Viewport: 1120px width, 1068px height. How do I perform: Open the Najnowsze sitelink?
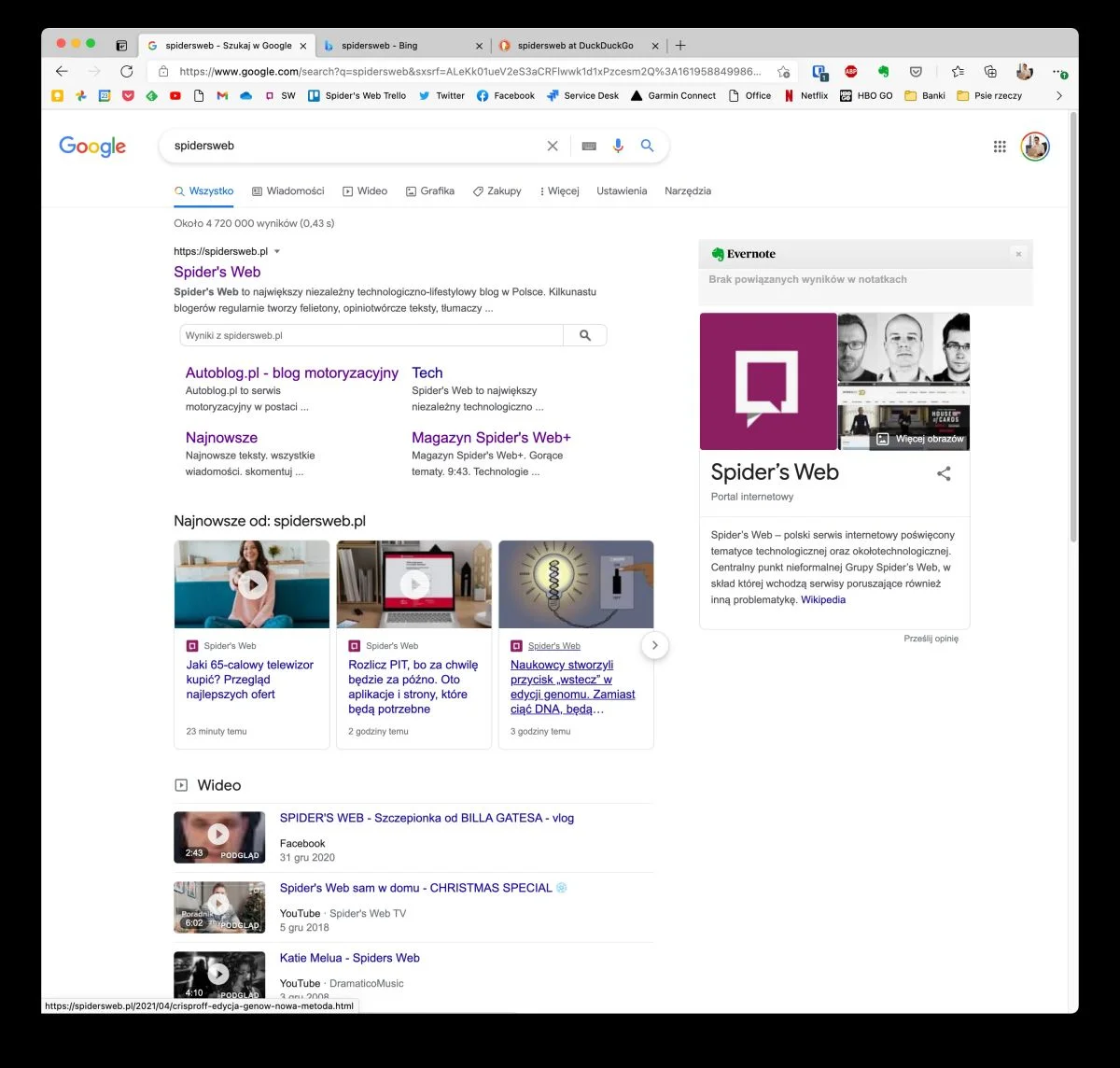point(221,437)
